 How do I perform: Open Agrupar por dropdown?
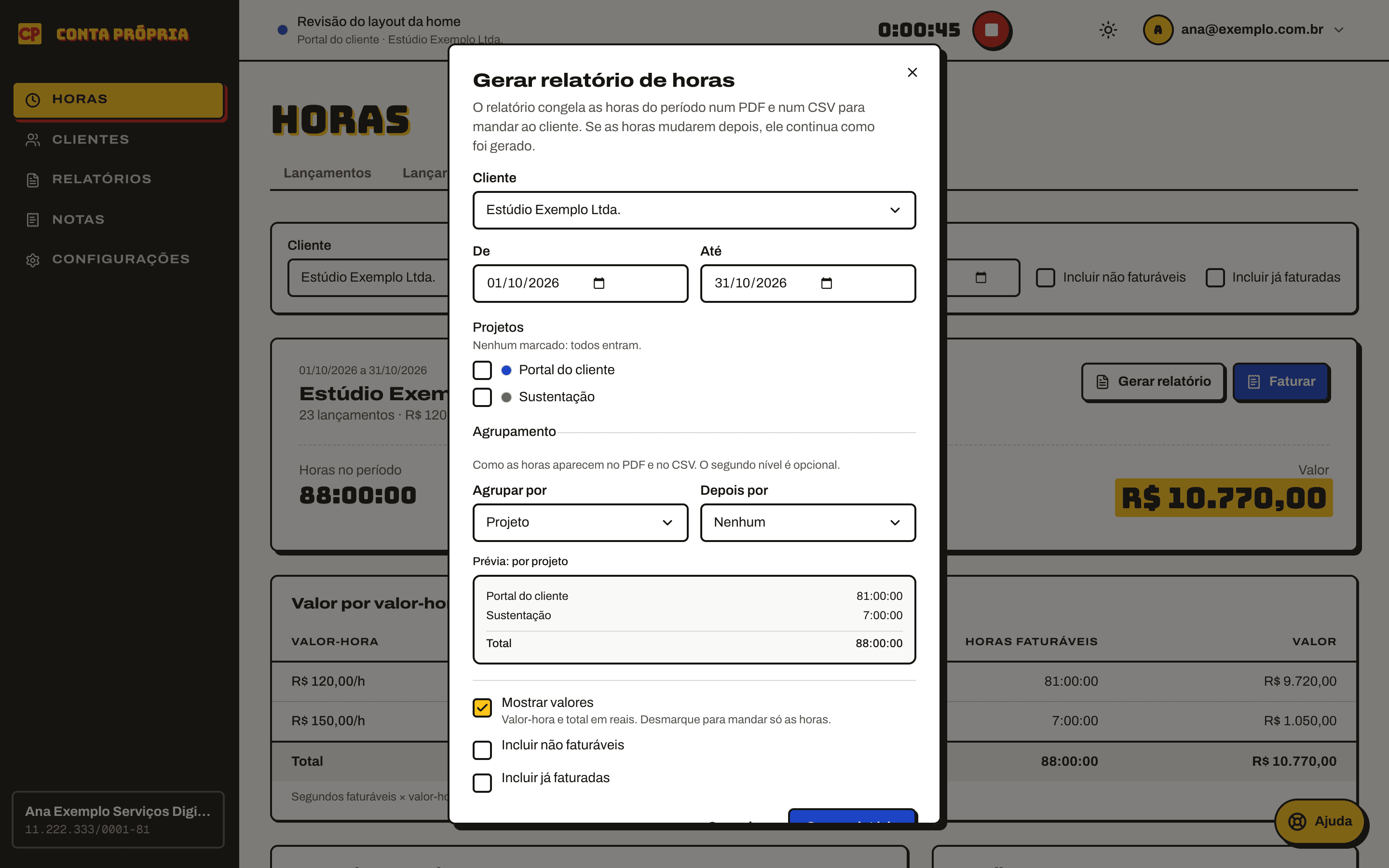pyautogui.click(x=580, y=522)
